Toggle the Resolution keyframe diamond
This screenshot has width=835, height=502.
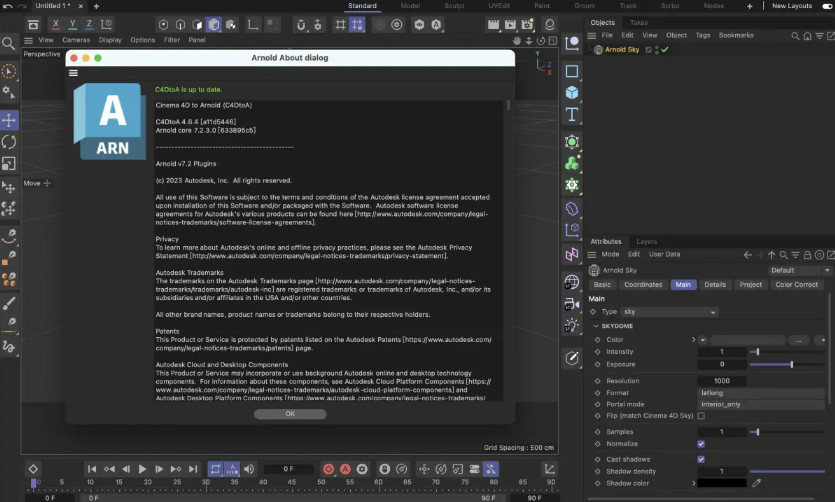point(597,381)
